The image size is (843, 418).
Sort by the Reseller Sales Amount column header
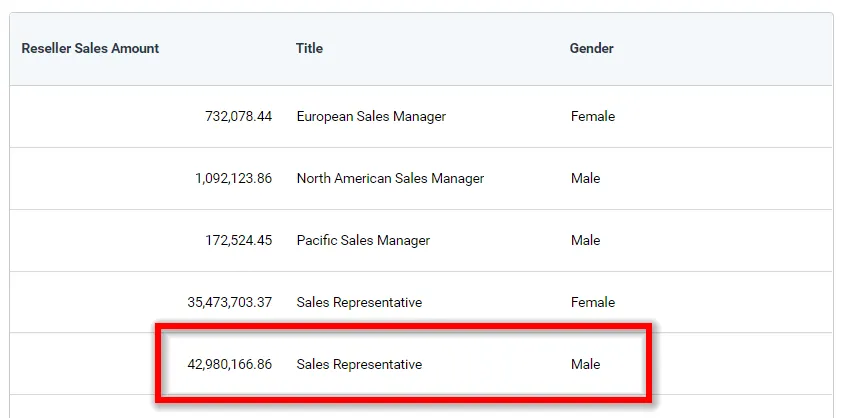coord(90,48)
